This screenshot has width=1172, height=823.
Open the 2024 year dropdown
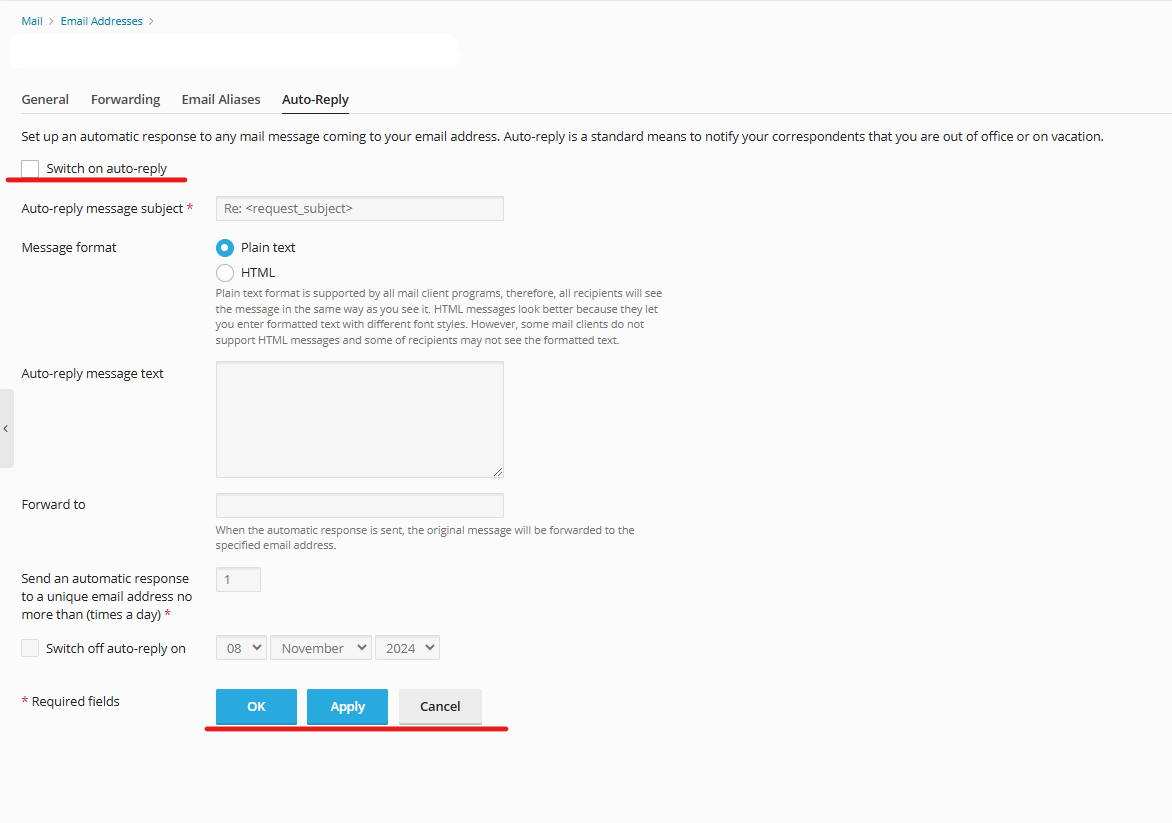tap(407, 648)
